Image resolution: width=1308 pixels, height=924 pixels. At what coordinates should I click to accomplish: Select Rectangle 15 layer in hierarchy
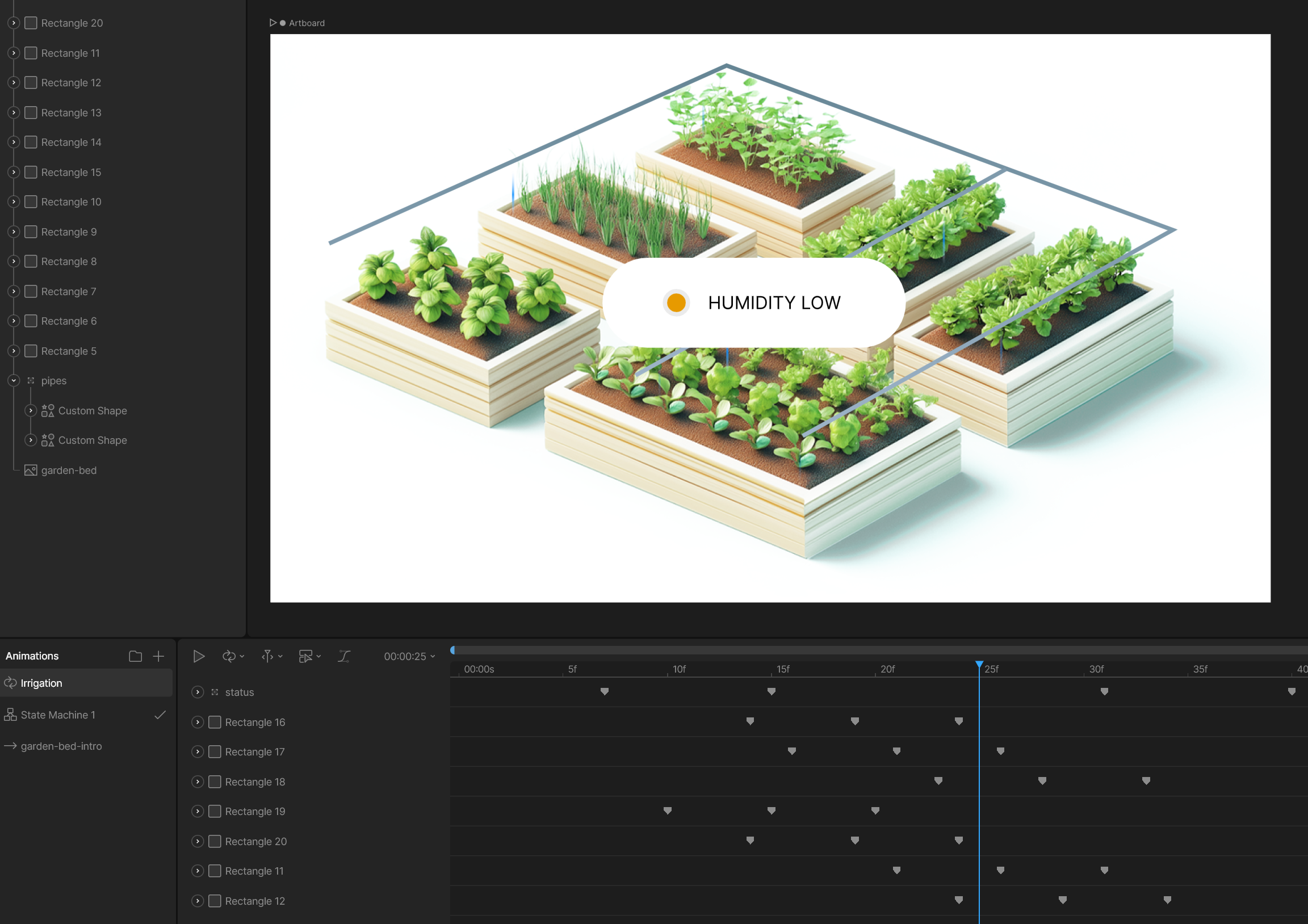click(71, 172)
